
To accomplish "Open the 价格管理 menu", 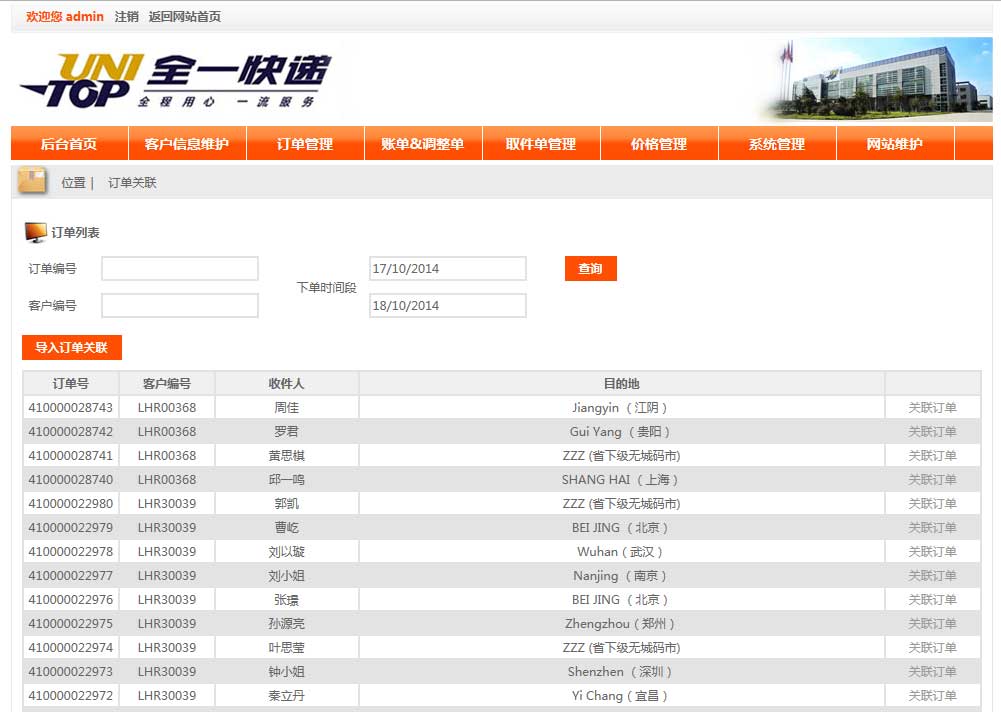I will point(659,144).
